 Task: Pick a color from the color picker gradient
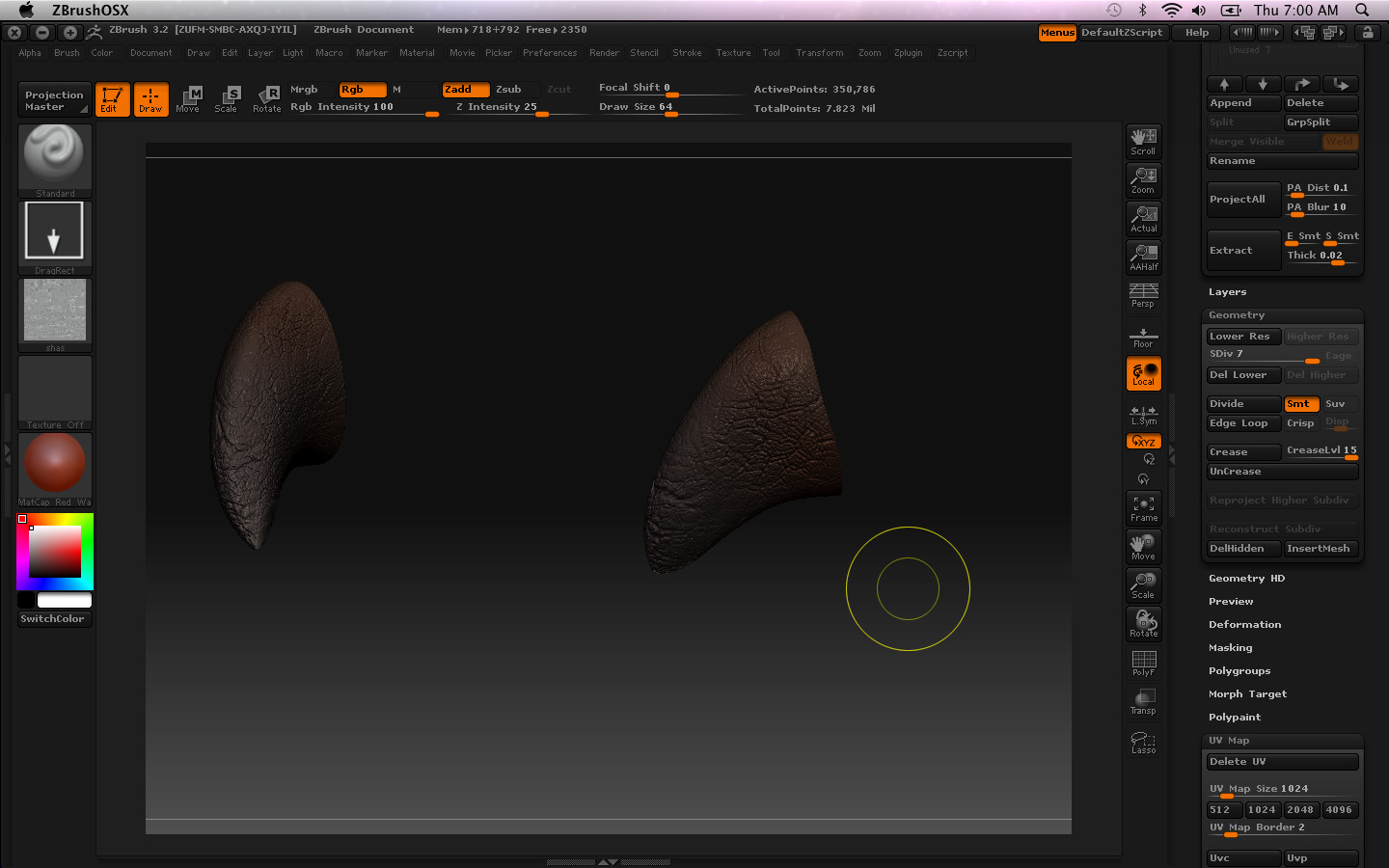click(54, 552)
